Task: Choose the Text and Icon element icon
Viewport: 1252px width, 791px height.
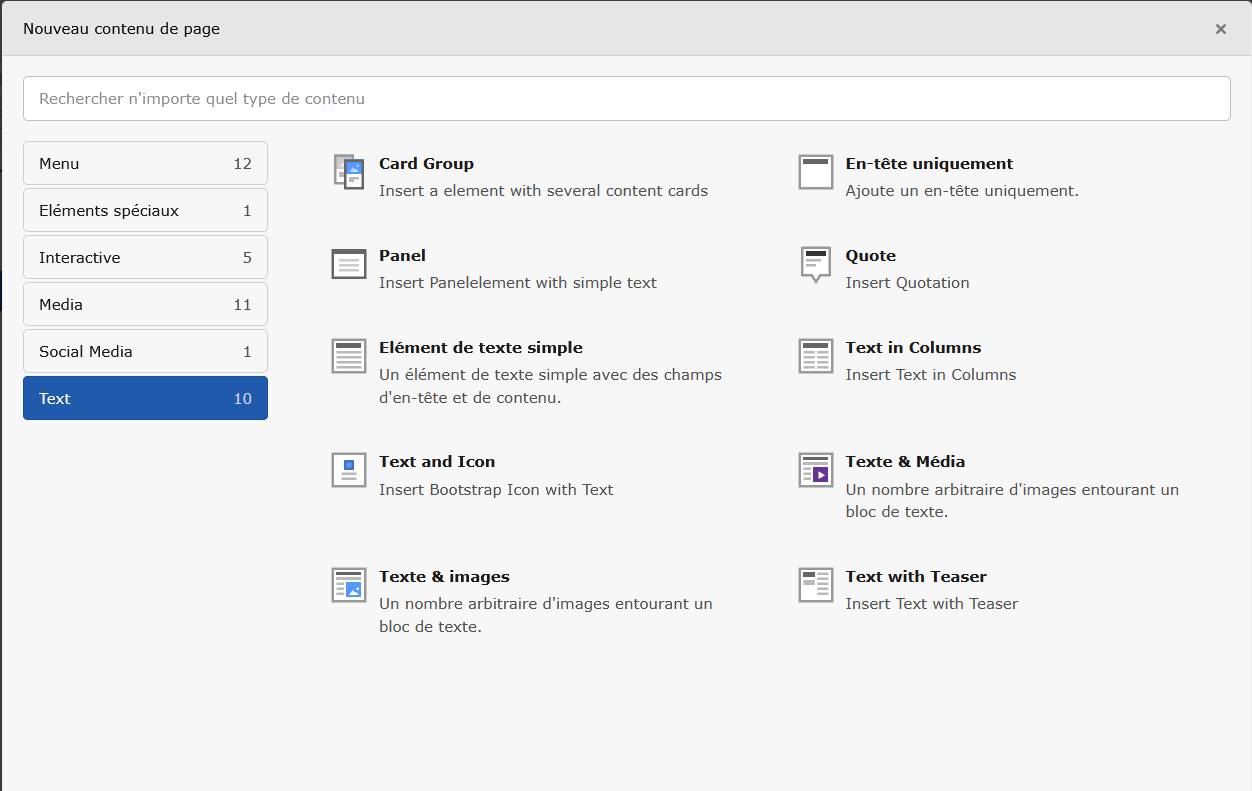Action: [348, 470]
